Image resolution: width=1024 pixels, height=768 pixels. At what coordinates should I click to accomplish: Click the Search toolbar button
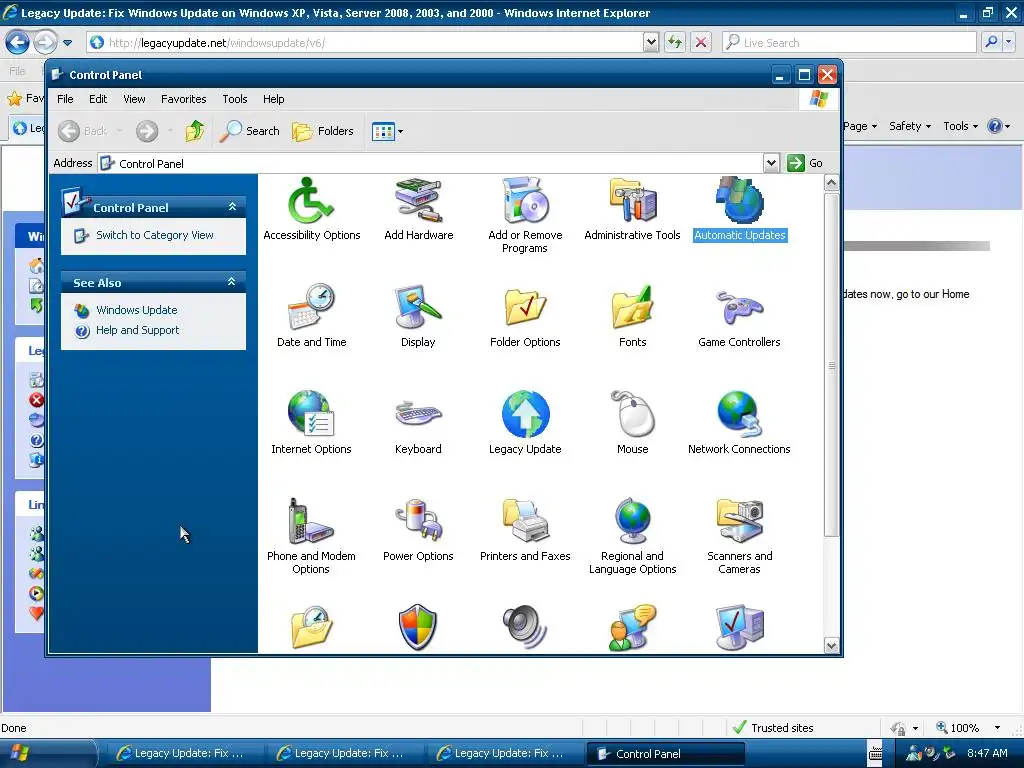coord(249,131)
